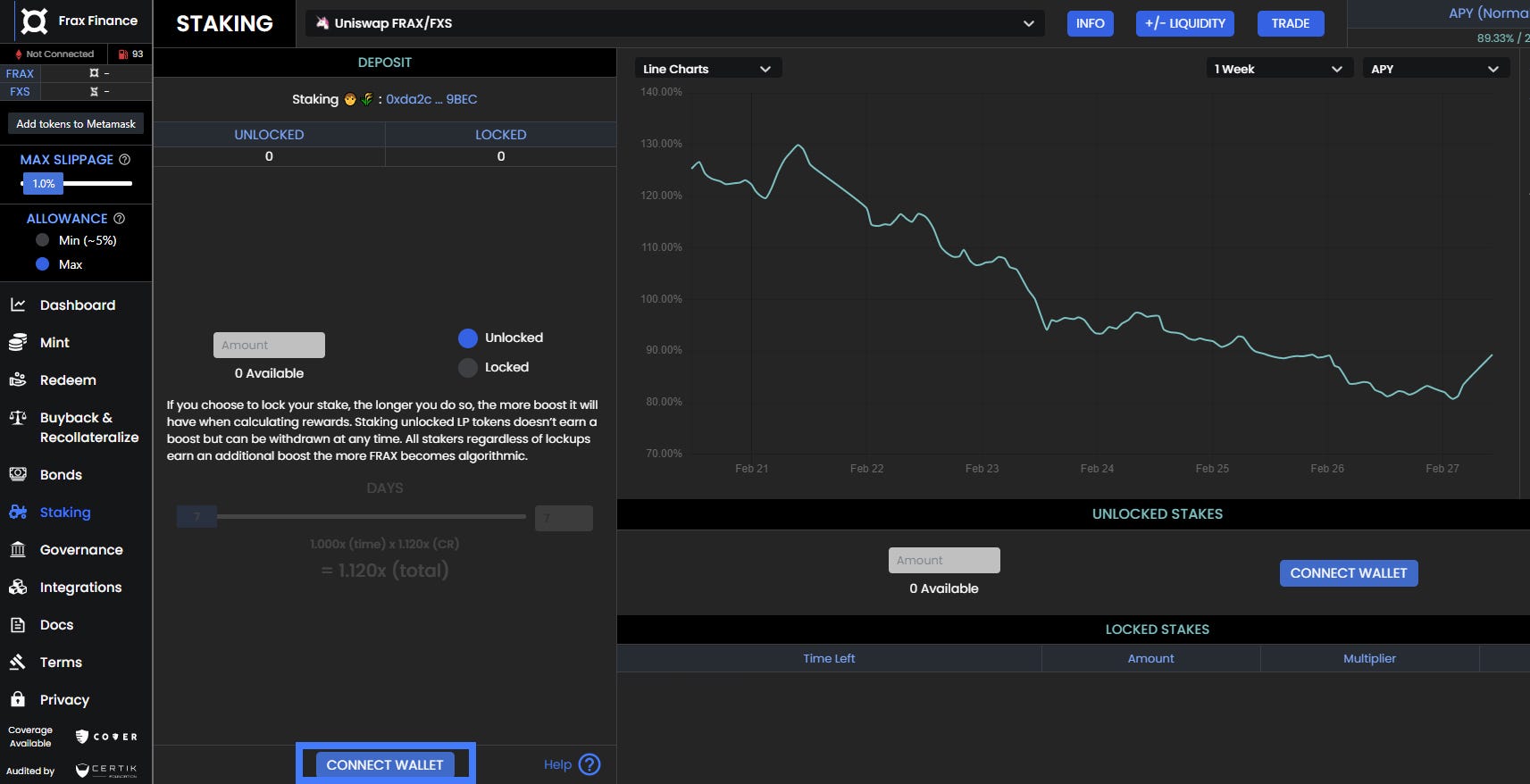The width and height of the screenshot is (1530, 784).
Task: Click the Governance building icon
Action: pos(18,549)
